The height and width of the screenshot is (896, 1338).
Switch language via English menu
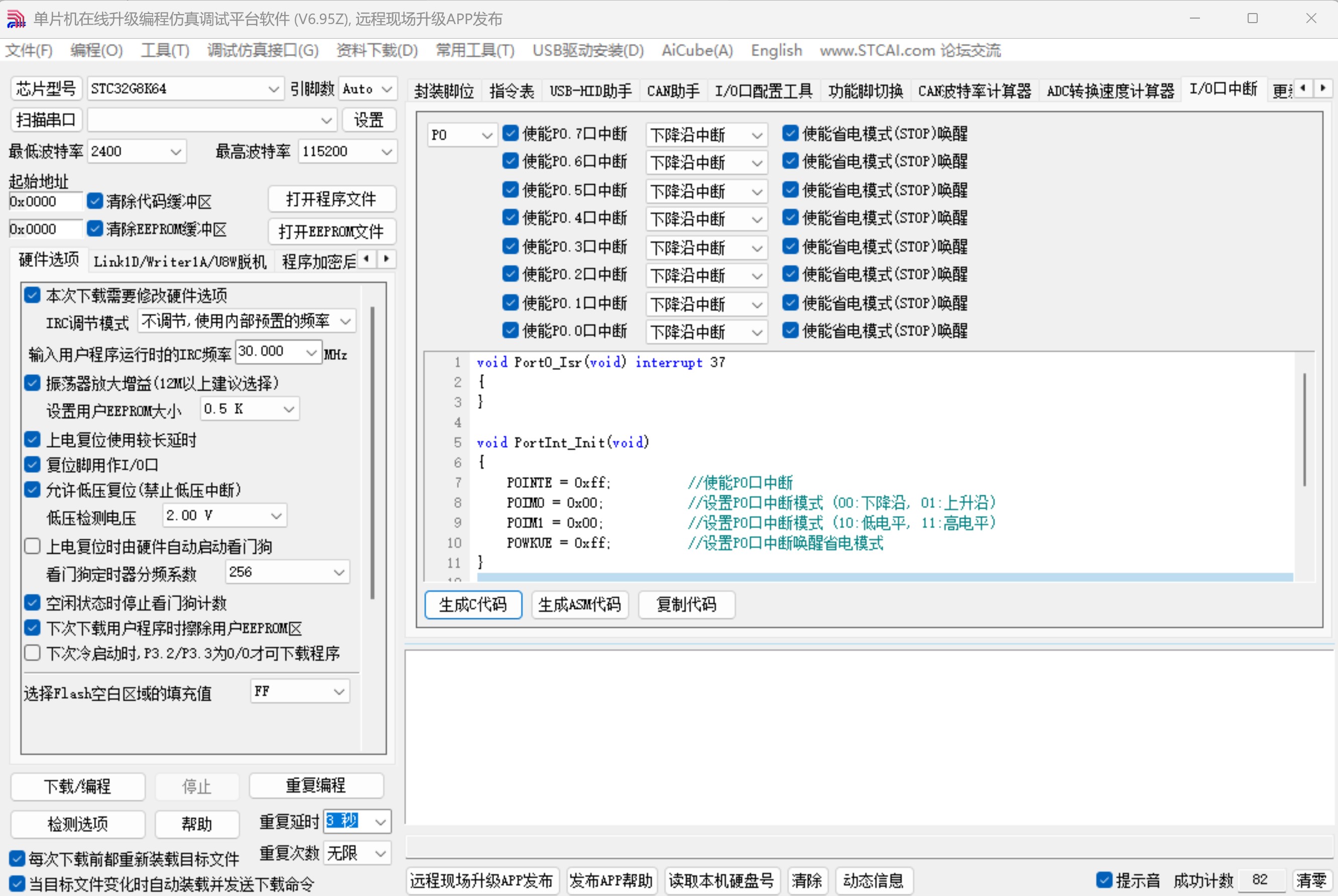pos(776,50)
